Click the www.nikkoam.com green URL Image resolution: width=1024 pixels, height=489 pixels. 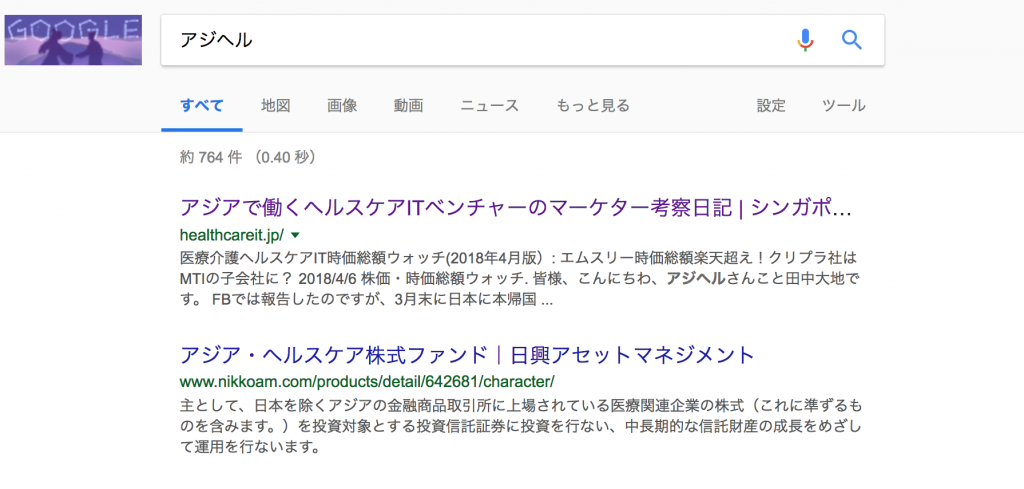click(x=367, y=381)
